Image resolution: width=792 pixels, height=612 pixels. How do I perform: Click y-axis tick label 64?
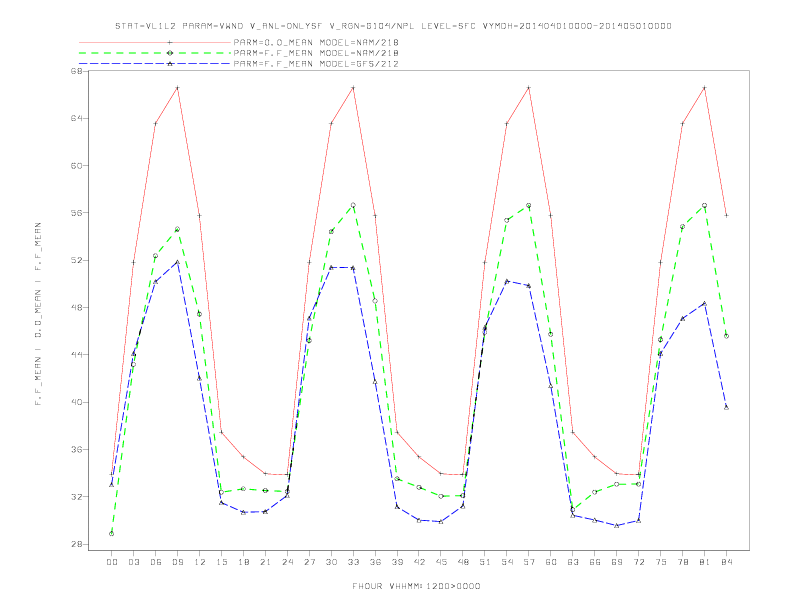pyautogui.click(x=76, y=118)
